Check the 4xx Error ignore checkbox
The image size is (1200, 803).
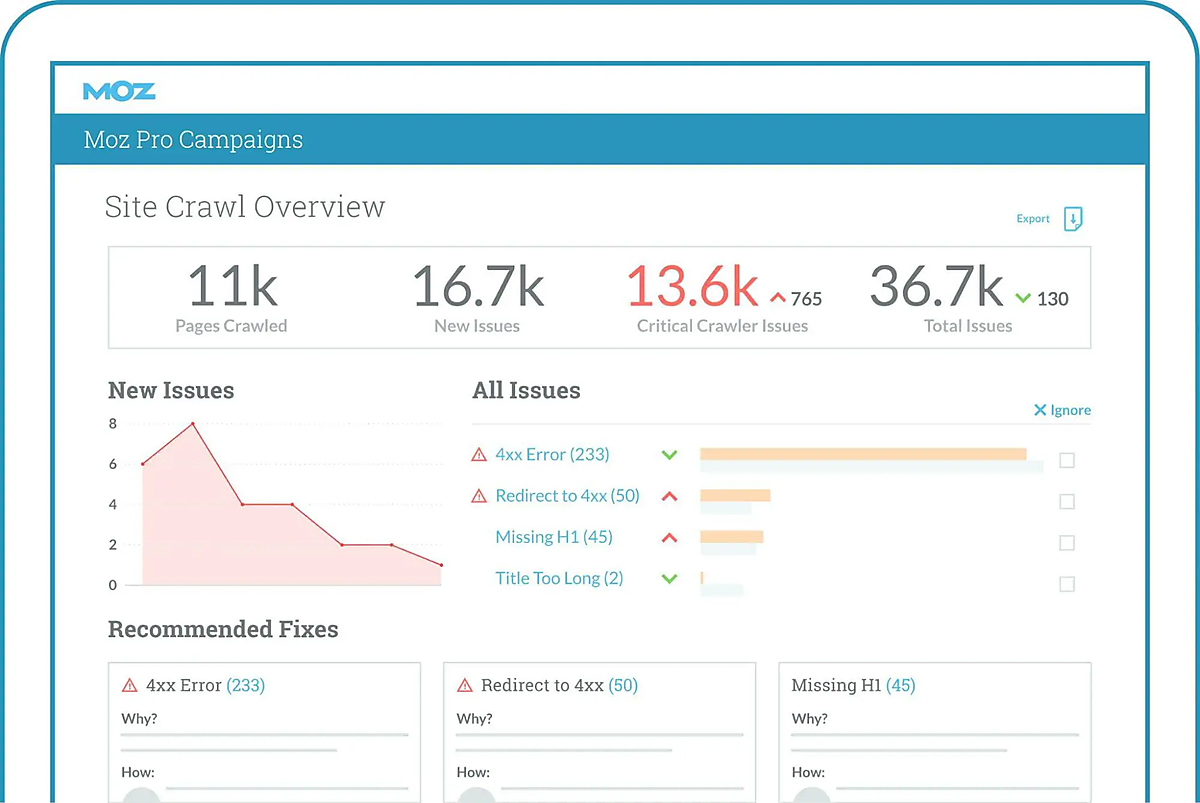point(1067,461)
